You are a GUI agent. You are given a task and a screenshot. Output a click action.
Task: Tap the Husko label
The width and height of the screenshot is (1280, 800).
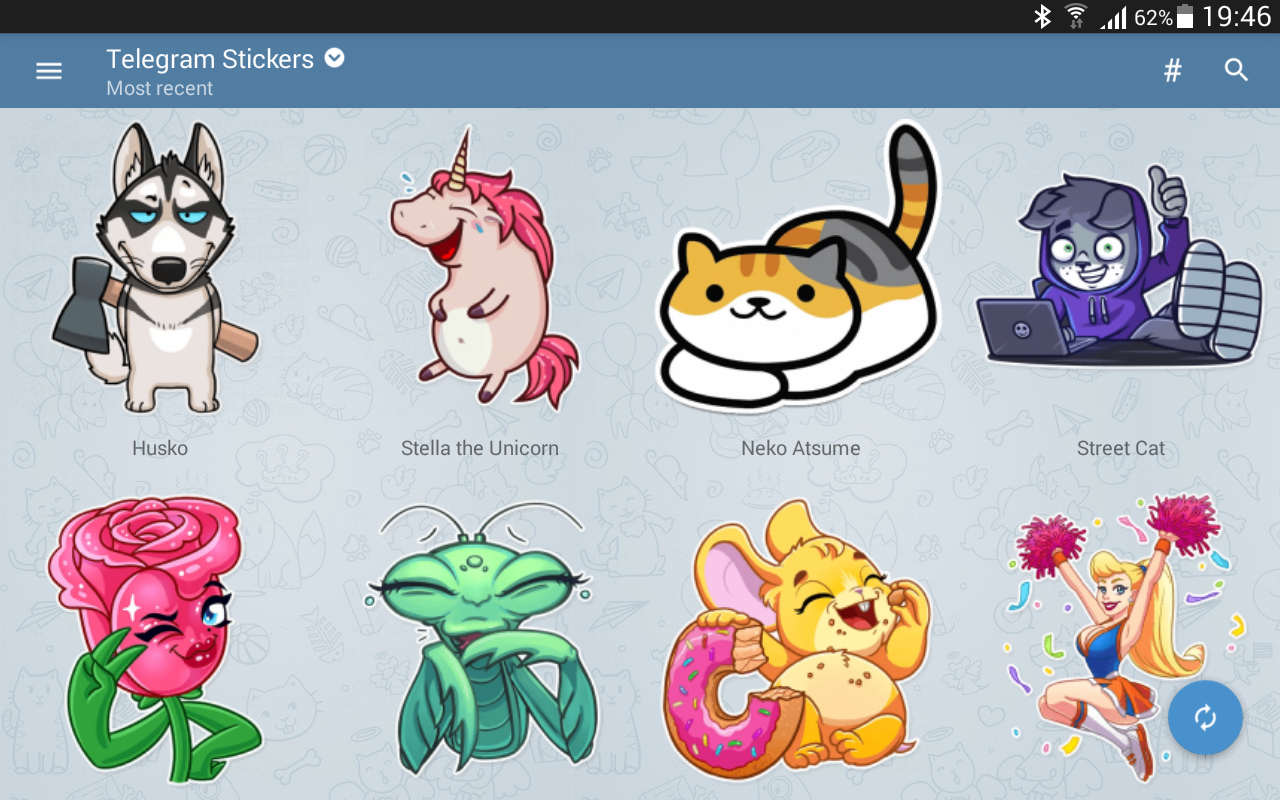(x=160, y=448)
